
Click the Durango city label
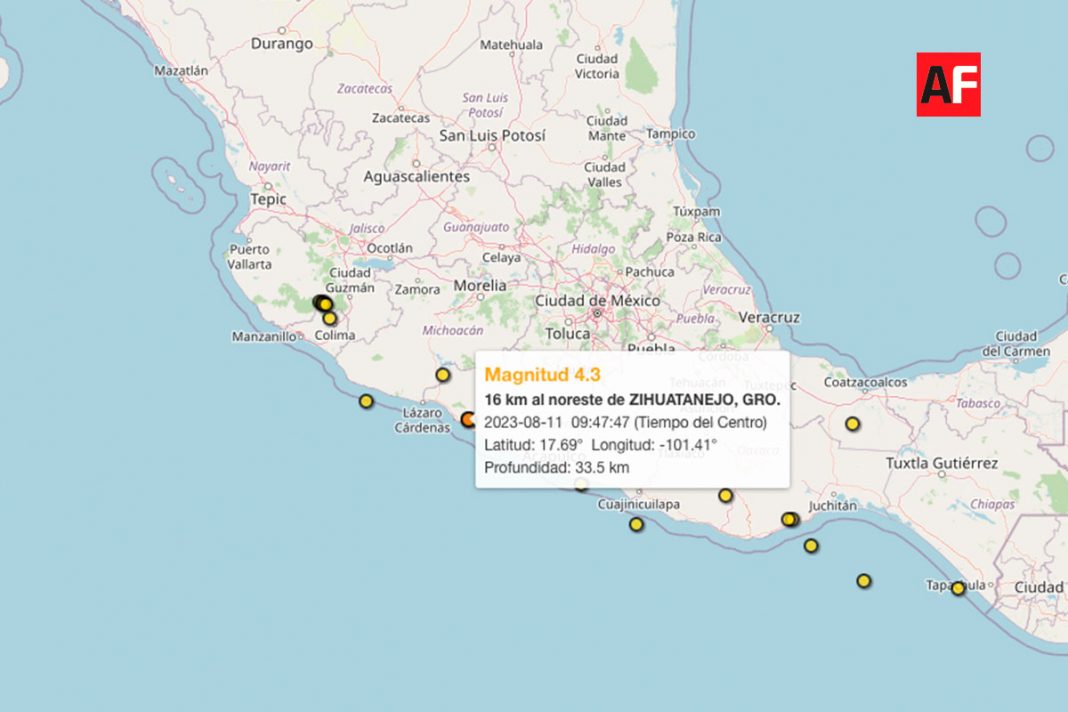pyautogui.click(x=282, y=44)
